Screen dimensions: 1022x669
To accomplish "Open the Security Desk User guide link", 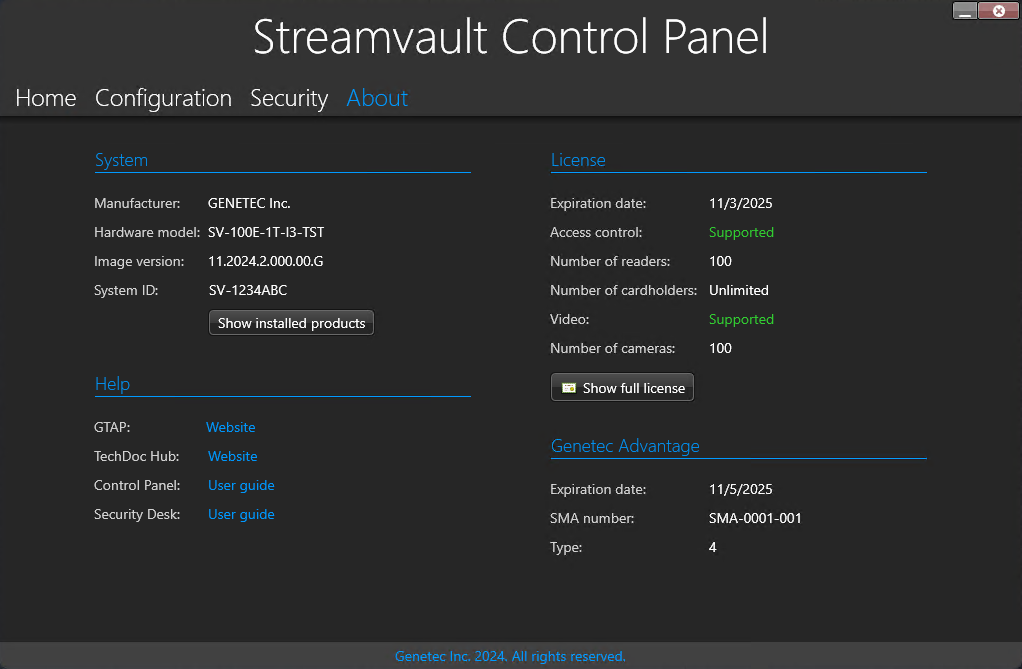I will 241,514.
